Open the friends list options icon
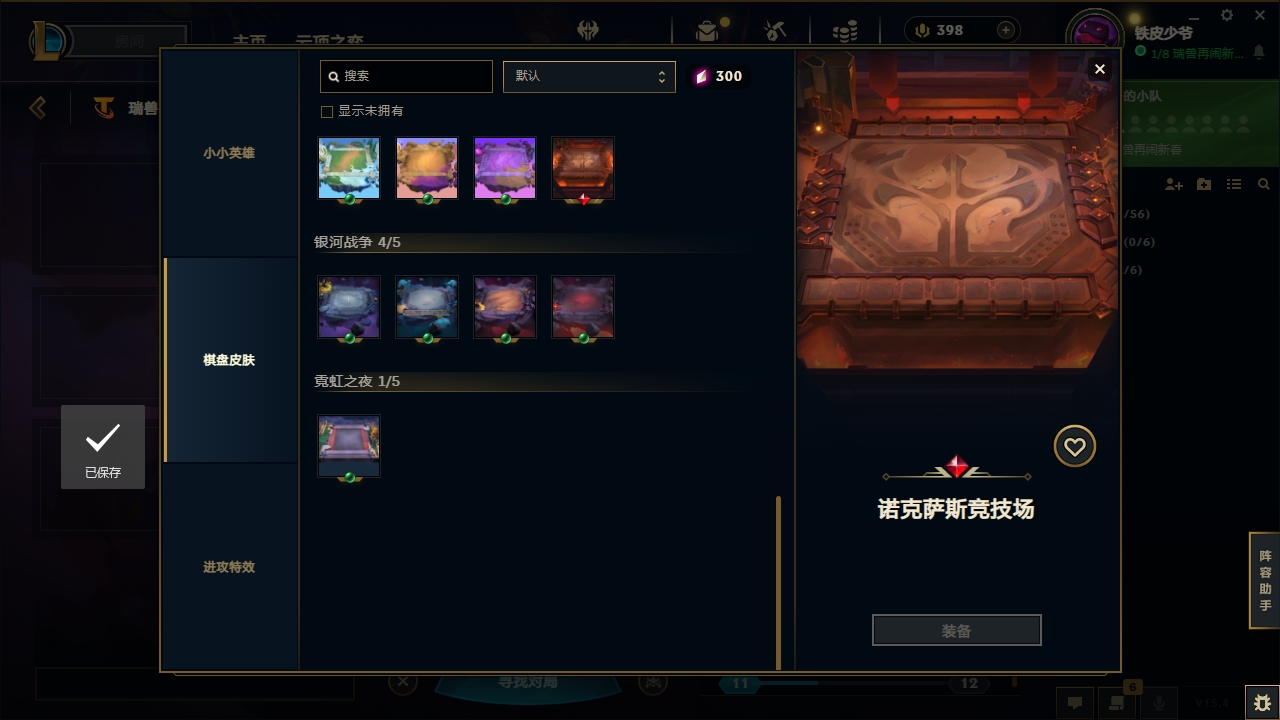Viewport: 1280px width, 720px height. click(x=1234, y=185)
